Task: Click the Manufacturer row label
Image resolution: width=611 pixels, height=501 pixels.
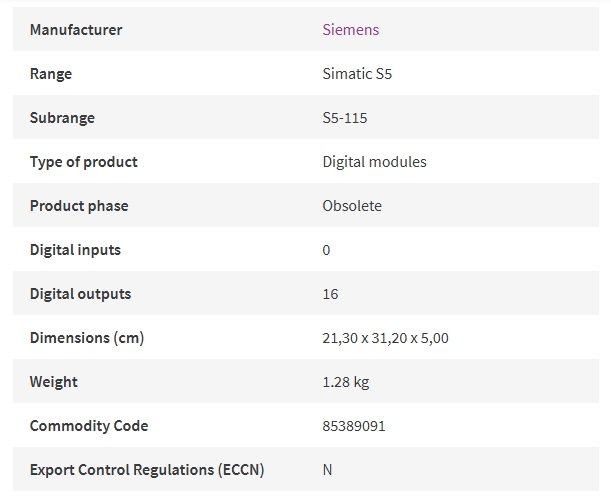Action: tap(76, 30)
